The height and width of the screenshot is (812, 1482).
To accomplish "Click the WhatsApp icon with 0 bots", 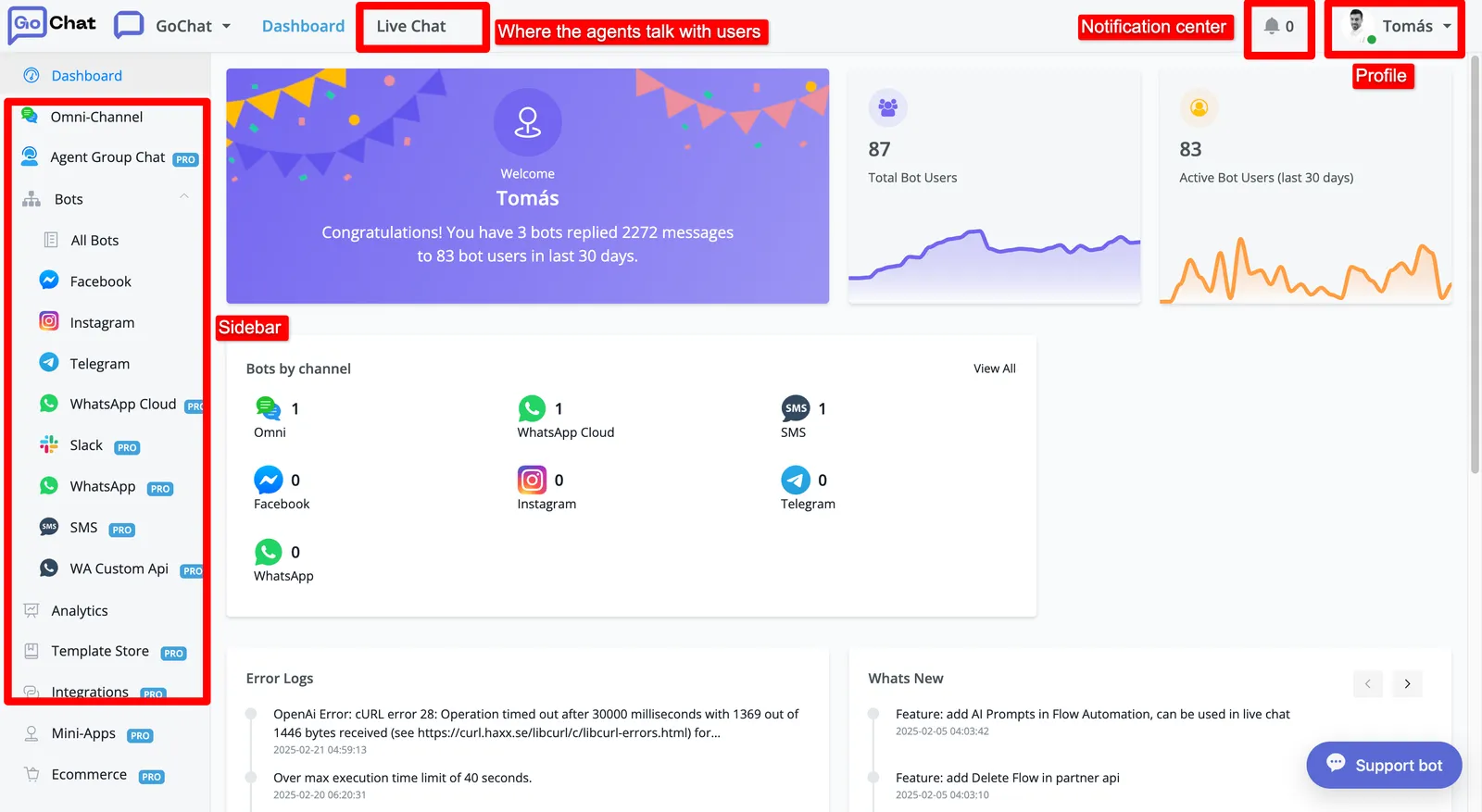I will (269, 552).
